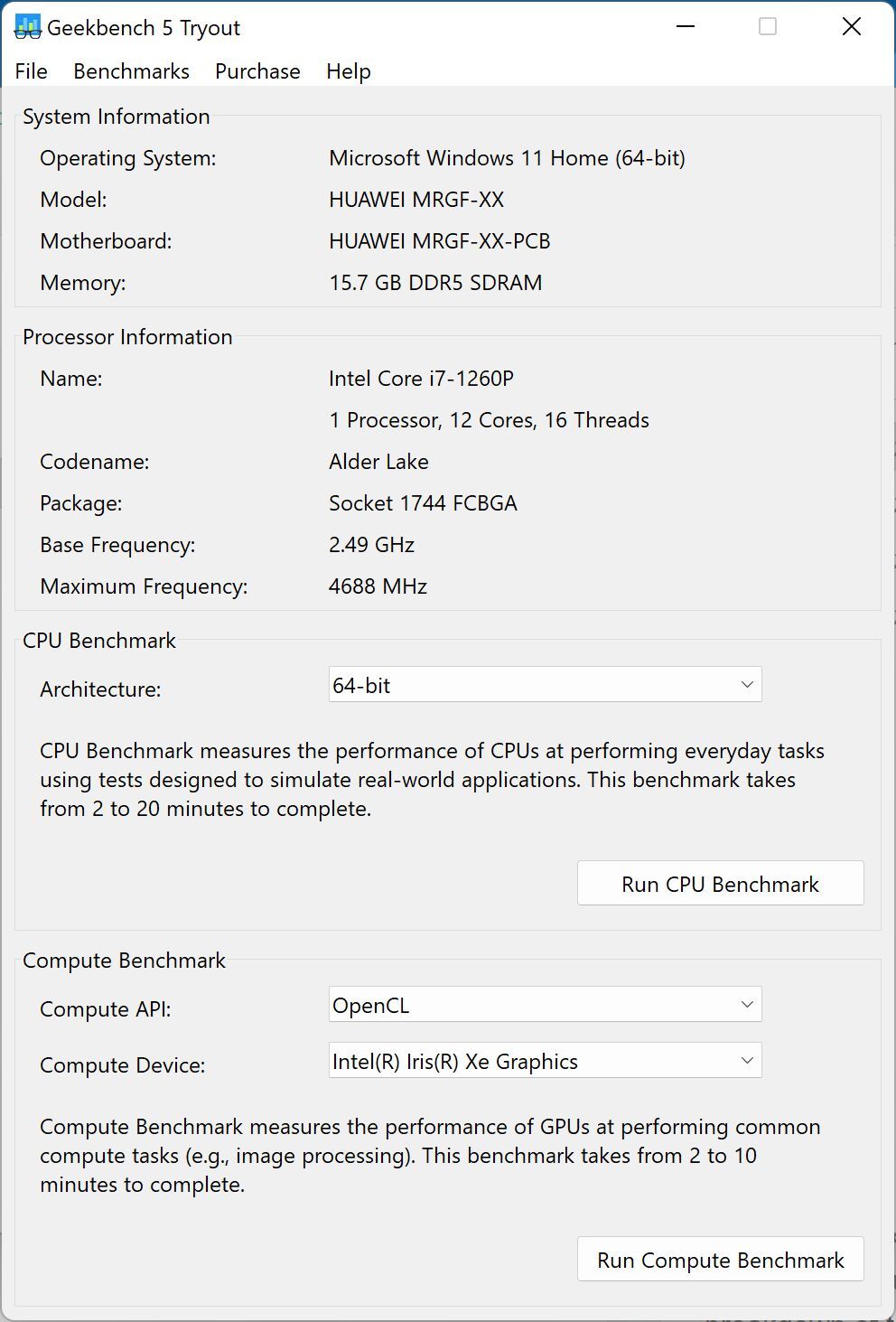Click Run CPU Benchmark
This screenshot has height=1322, width=896.
[x=720, y=883]
